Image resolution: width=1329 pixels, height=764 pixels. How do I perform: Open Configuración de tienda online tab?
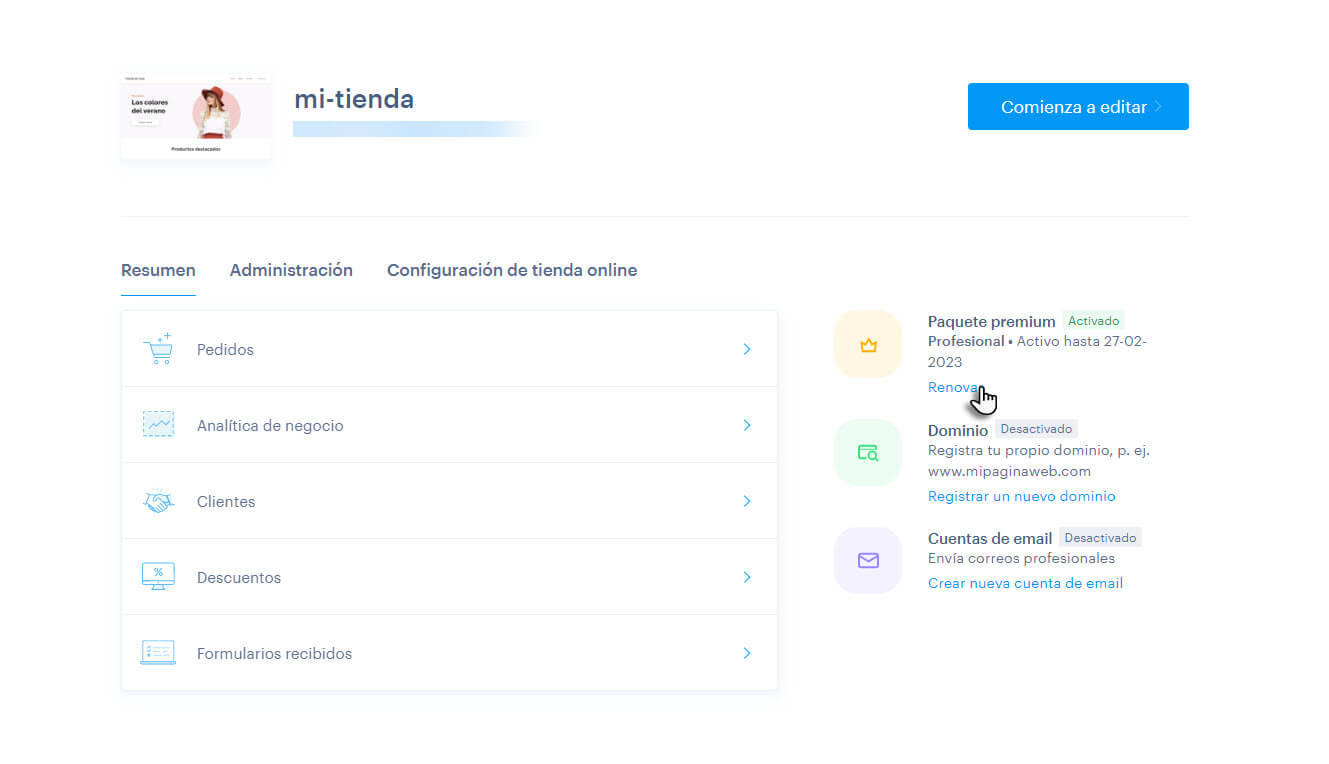tap(512, 270)
